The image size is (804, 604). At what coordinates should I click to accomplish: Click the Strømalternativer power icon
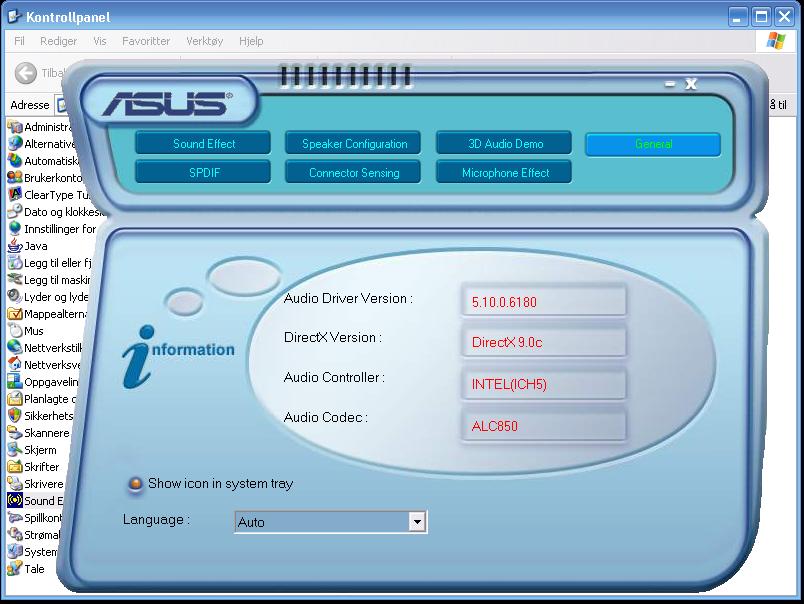tap(15, 534)
